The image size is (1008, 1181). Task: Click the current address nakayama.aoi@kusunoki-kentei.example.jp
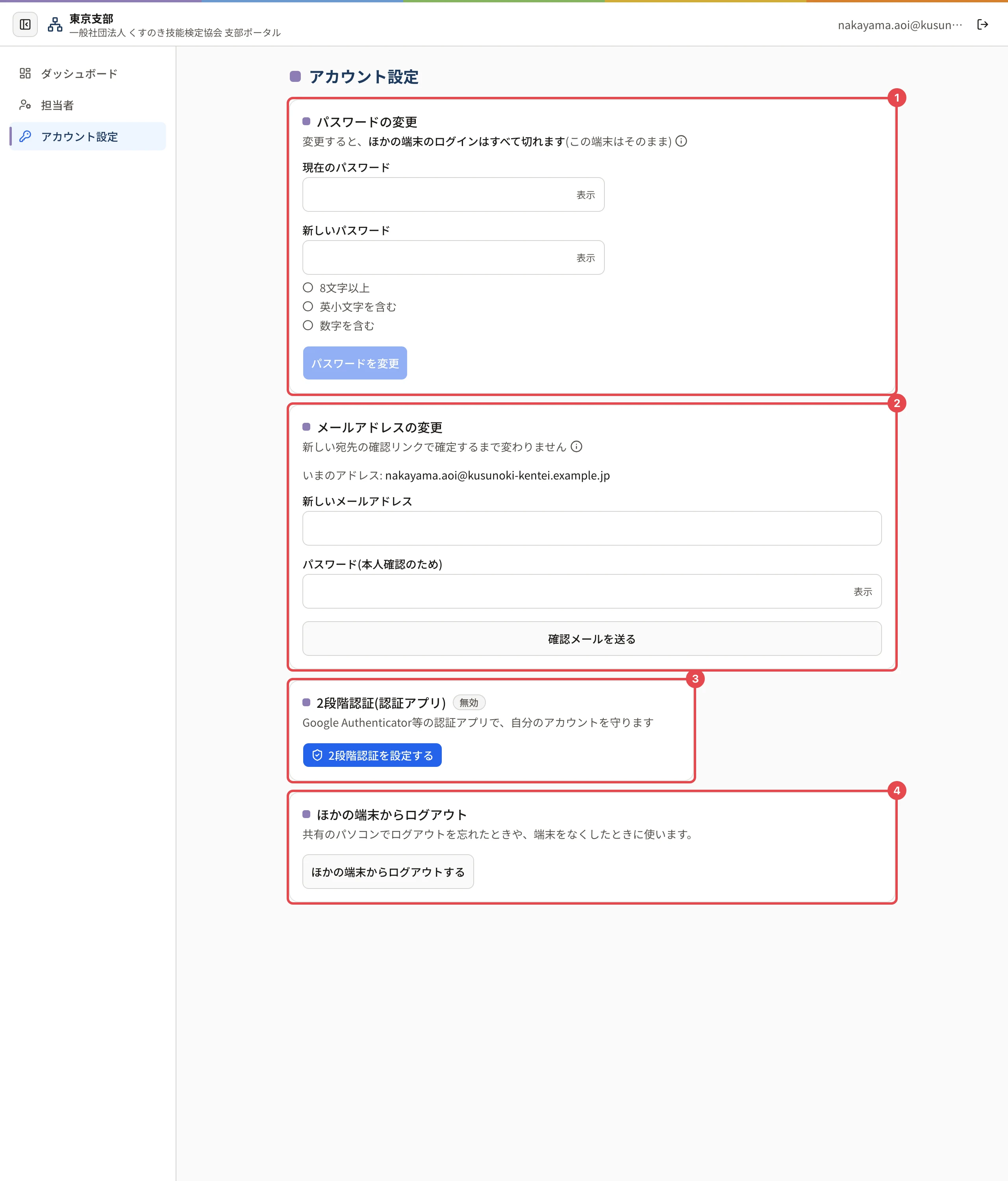pos(497,476)
